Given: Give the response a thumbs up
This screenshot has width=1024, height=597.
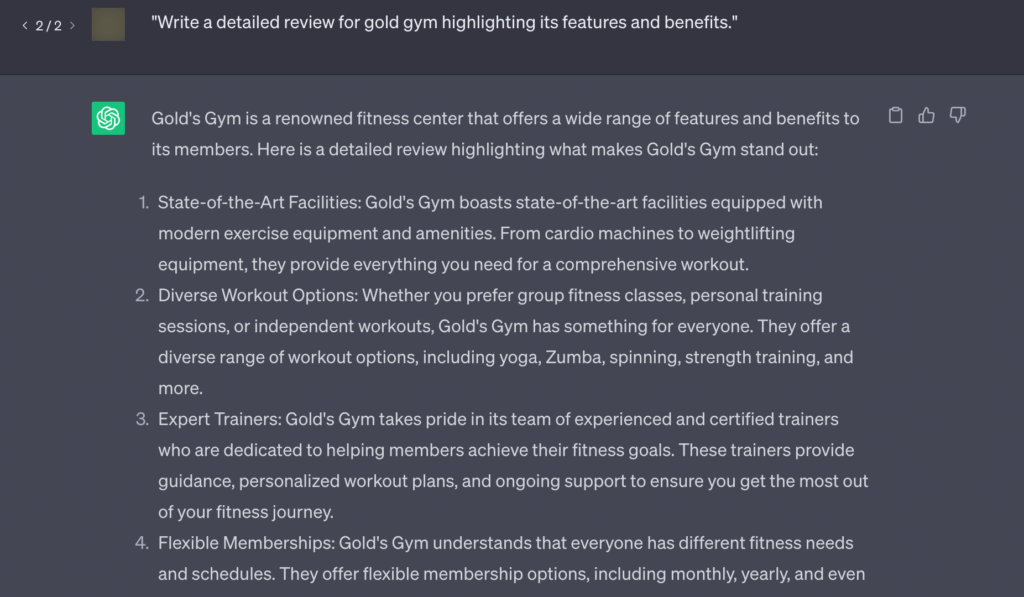Looking at the screenshot, I should pos(927,116).
